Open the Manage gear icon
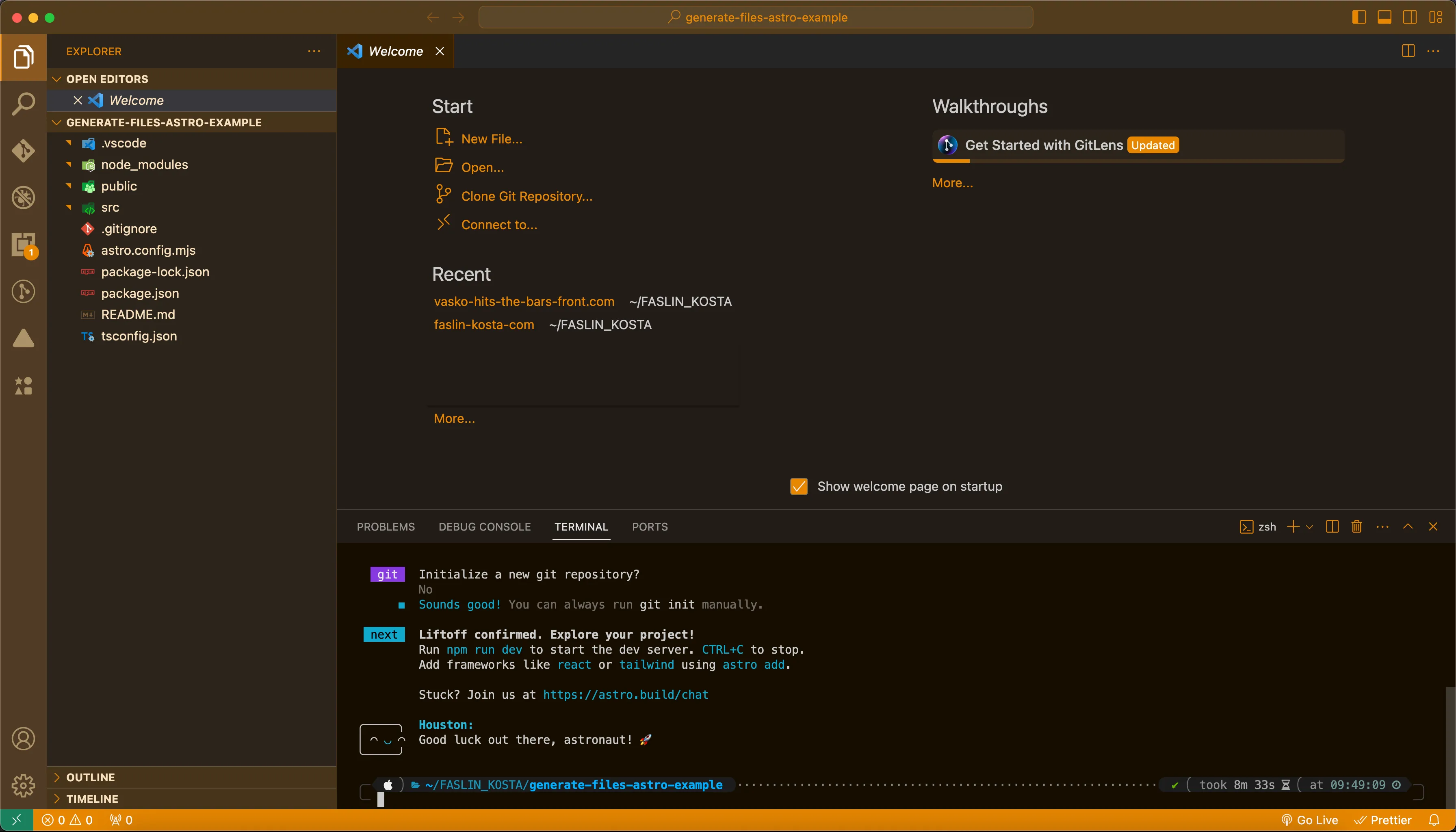Image resolution: width=1456 pixels, height=832 pixels. (24, 786)
